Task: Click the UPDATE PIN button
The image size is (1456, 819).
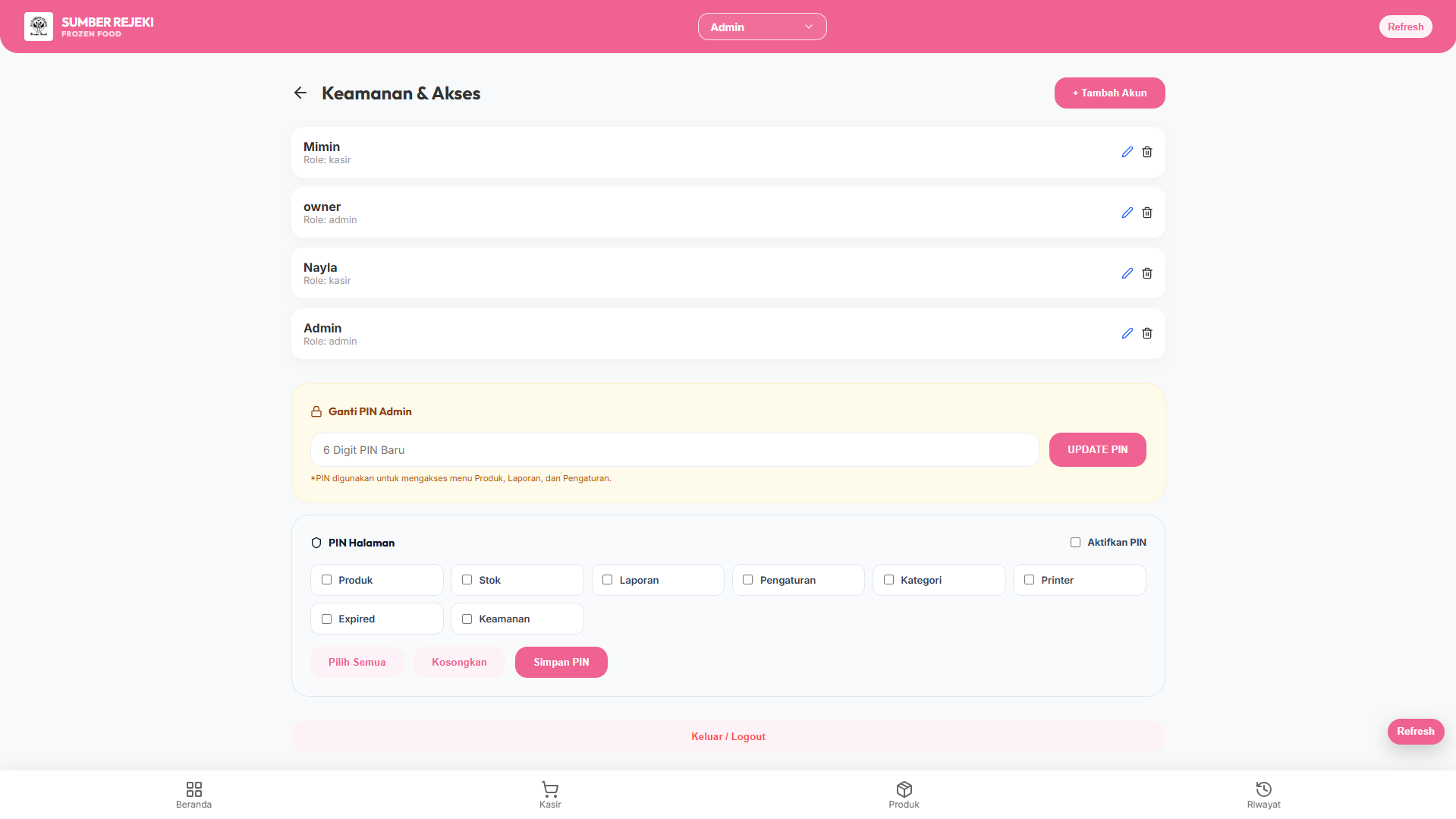Action: pos(1097,449)
